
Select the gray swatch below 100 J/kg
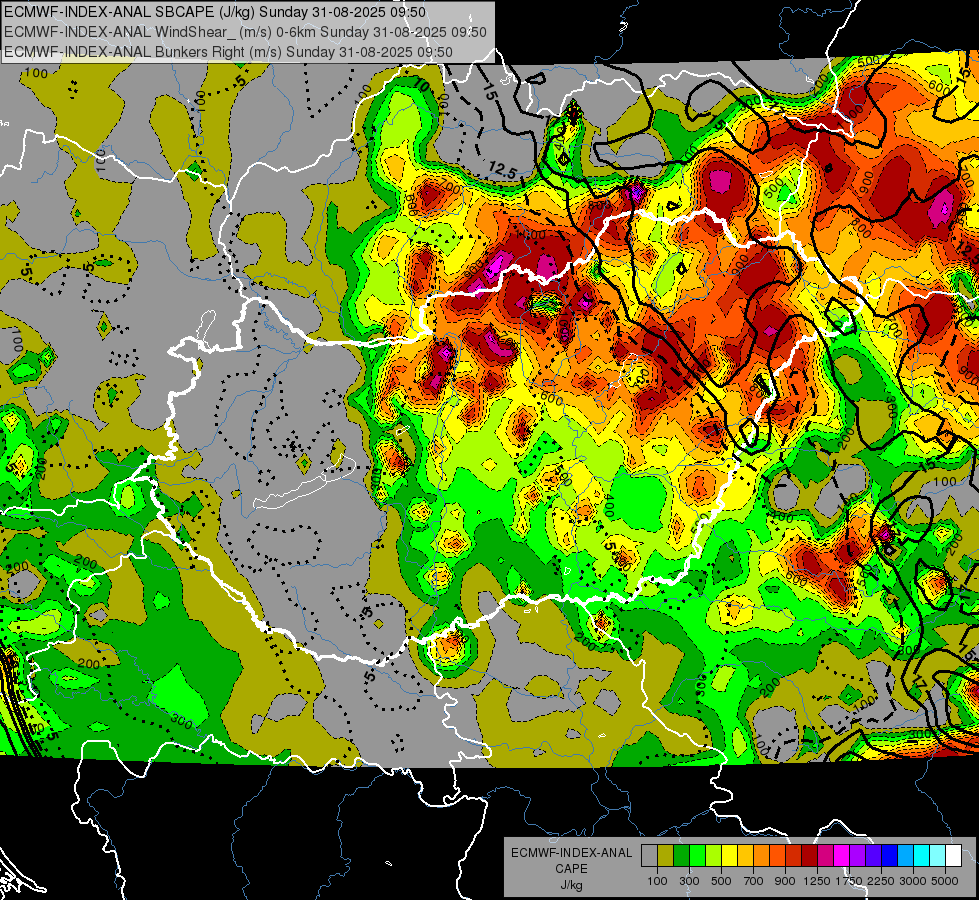pos(649,855)
